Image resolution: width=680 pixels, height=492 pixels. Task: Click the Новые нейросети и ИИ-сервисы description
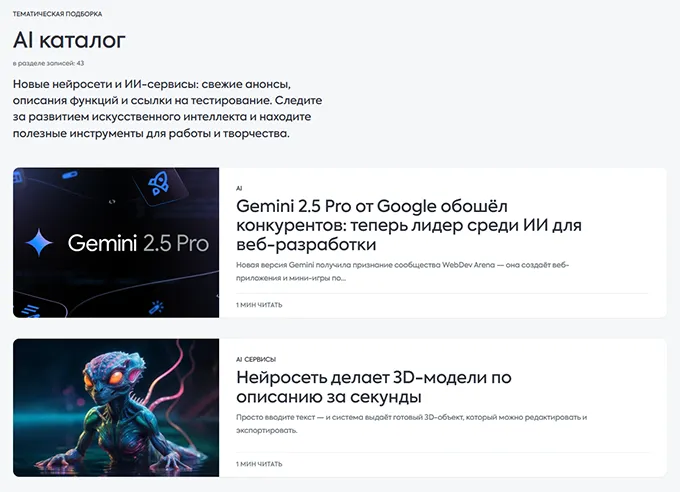(167, 108)
